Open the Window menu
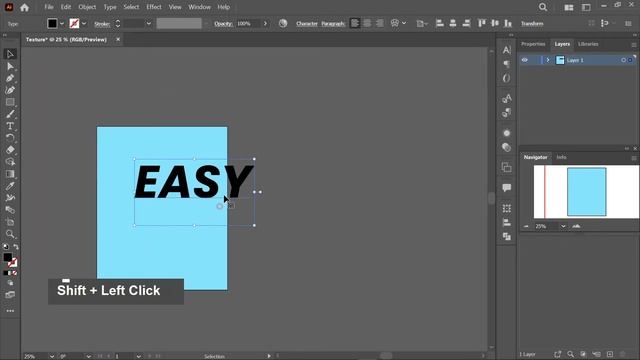640x360 pixels. tap(199, 7)
